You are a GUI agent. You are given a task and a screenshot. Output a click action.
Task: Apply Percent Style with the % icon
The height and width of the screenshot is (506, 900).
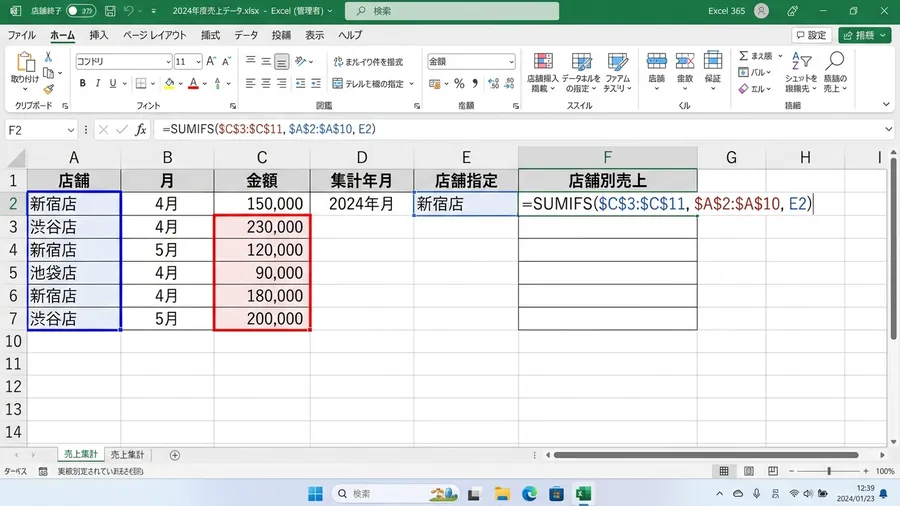point(459,84)
